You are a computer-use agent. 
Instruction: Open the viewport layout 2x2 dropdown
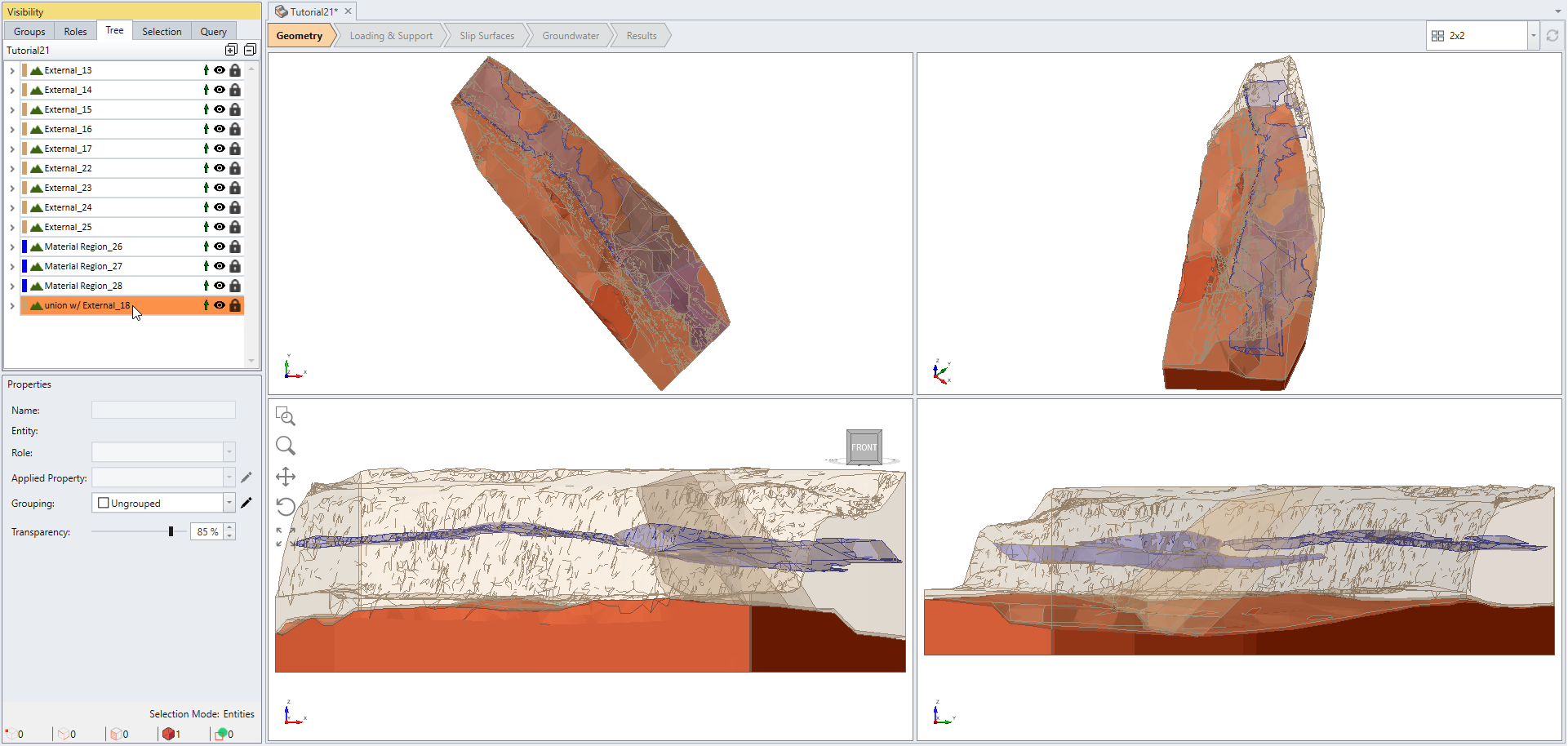[1533, 35]
